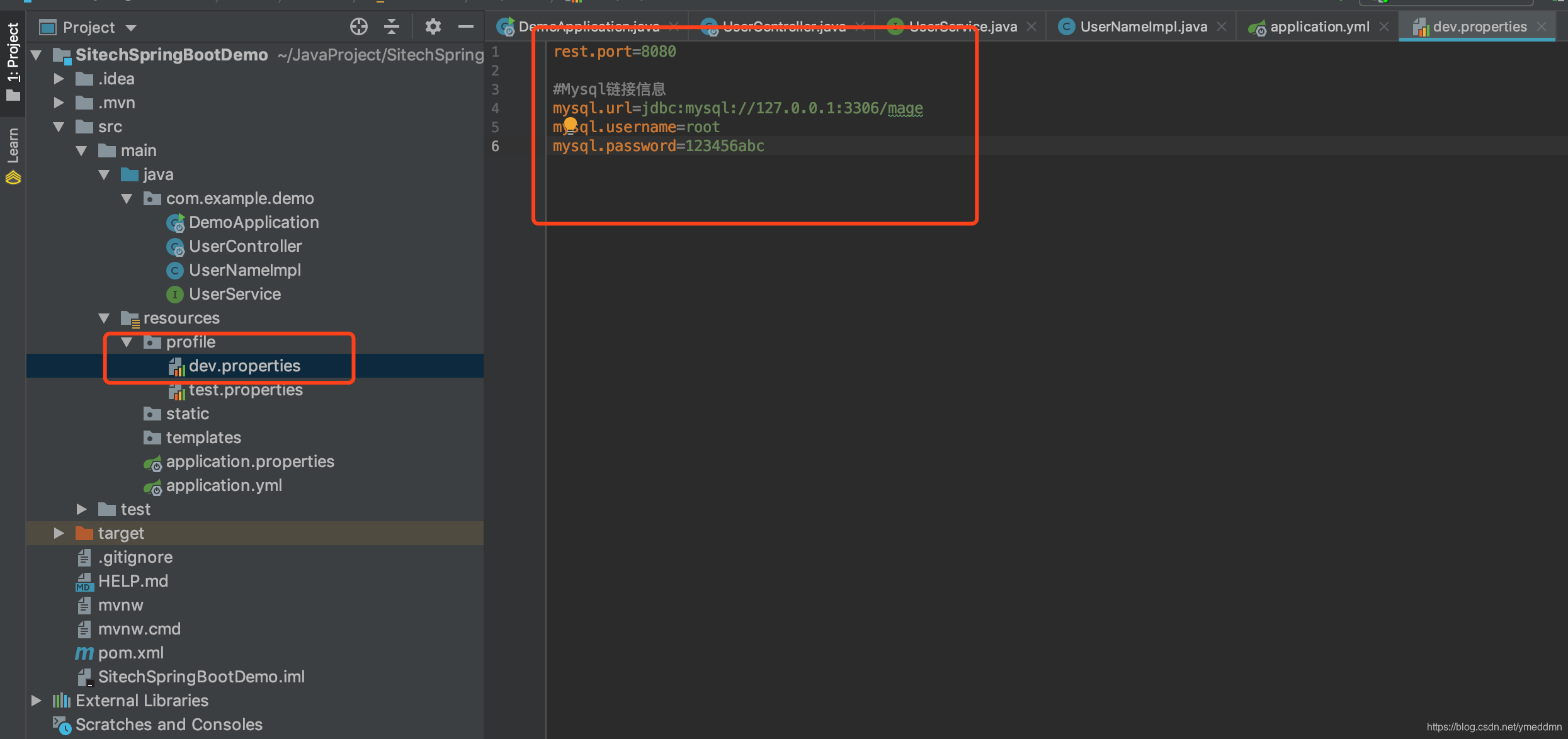
Task: Expand the target folder
Action: (59, 533)
